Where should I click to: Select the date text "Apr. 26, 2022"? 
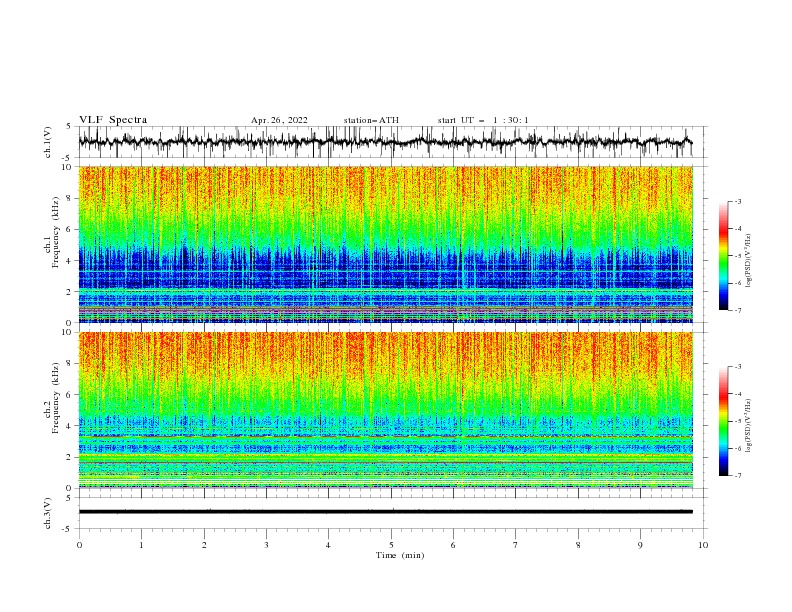point(279,120)
